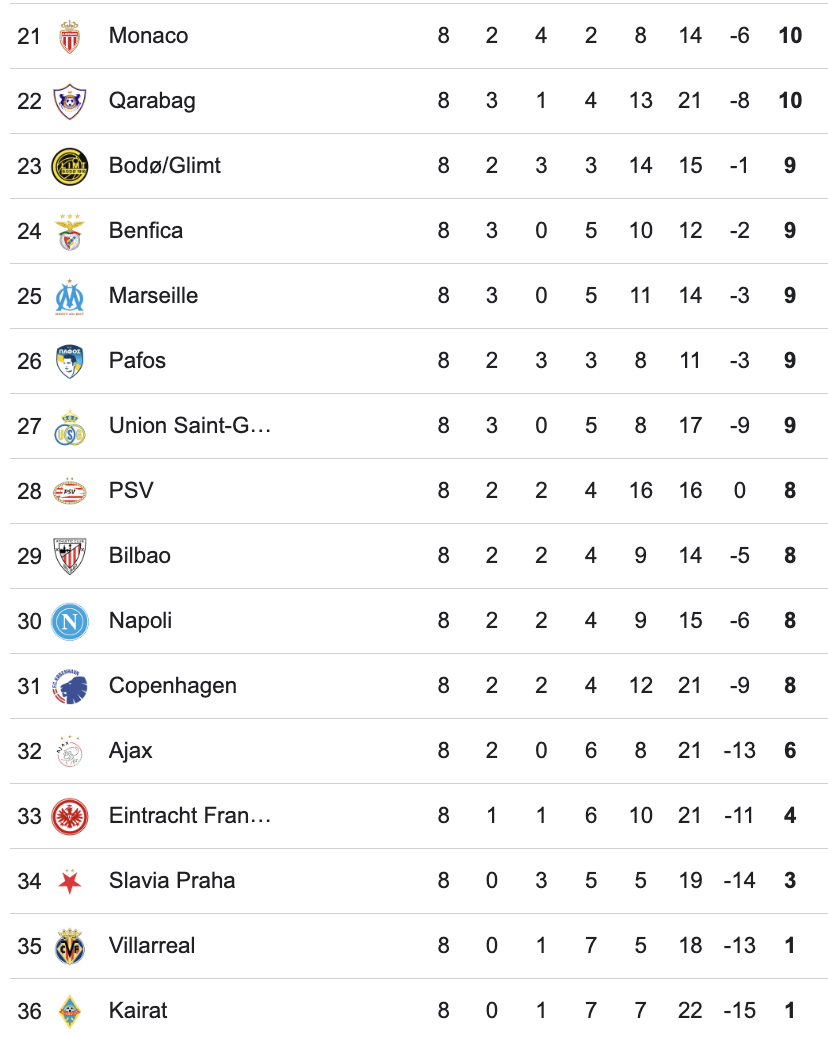This screenshot has width=828, height=1038.
Task: Click the Eintracht Frankfurt eagle logo
Action: 69,816
